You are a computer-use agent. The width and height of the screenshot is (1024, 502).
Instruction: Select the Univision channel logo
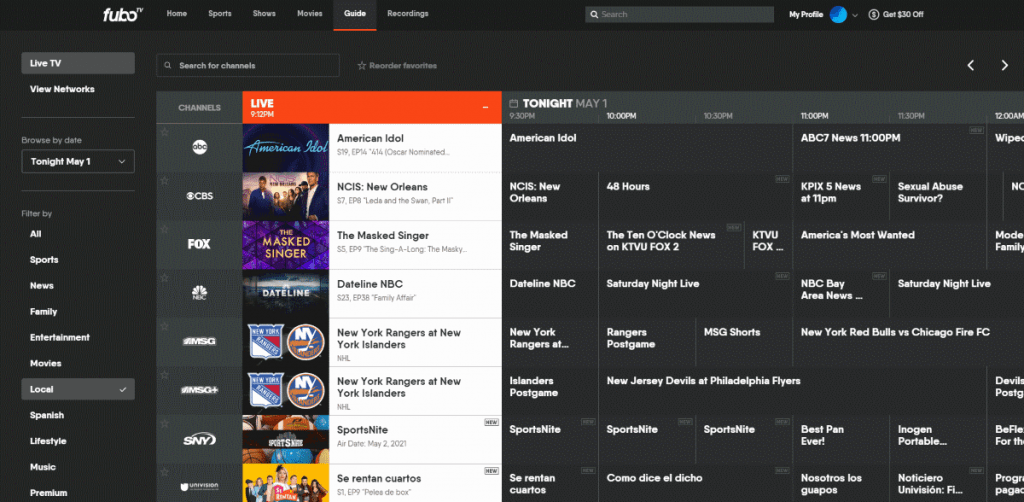(199, 486)
